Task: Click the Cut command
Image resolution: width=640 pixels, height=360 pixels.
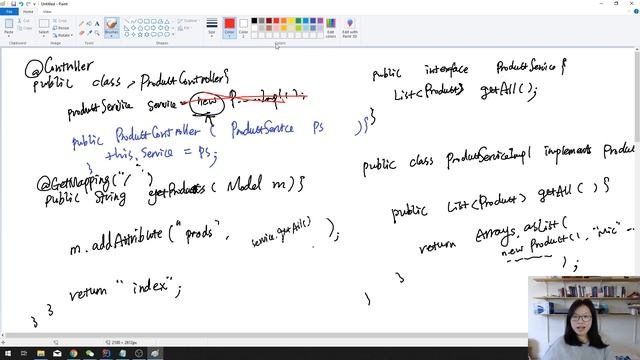Action: point(24,20)
